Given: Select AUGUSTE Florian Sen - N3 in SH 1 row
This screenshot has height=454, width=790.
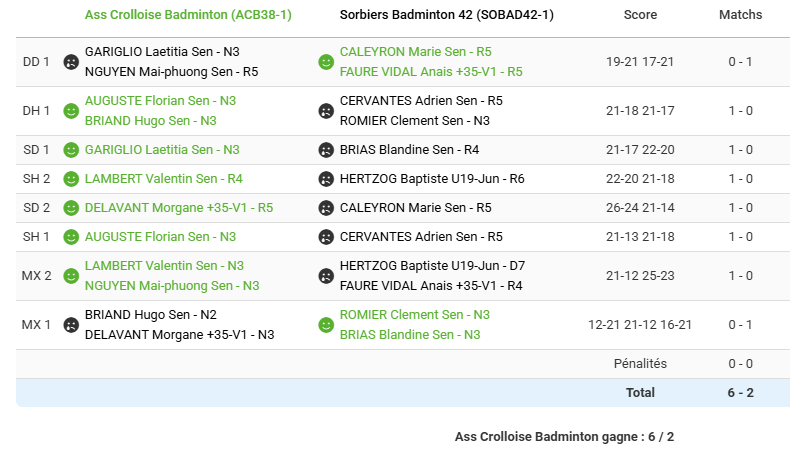Looking at the screenshot, I should [x=160, y=237].
